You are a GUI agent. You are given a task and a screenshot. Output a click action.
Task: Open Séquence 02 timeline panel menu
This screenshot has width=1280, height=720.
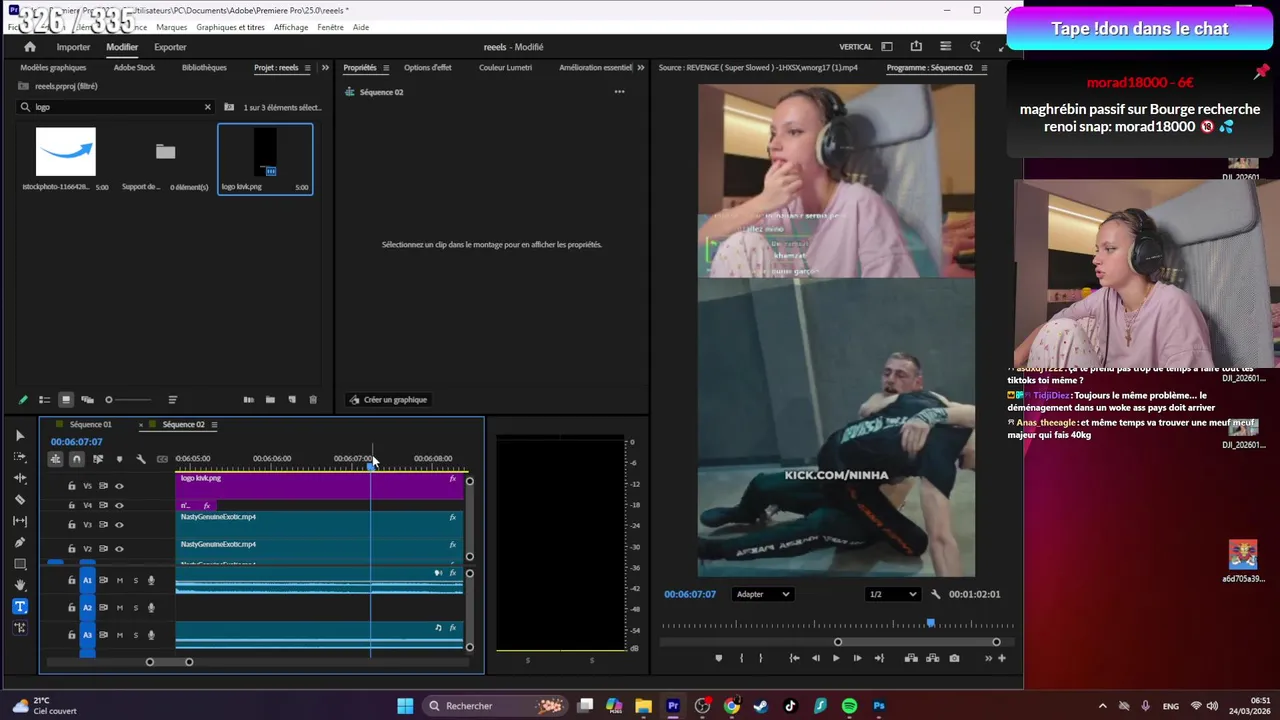pos(214,425)
